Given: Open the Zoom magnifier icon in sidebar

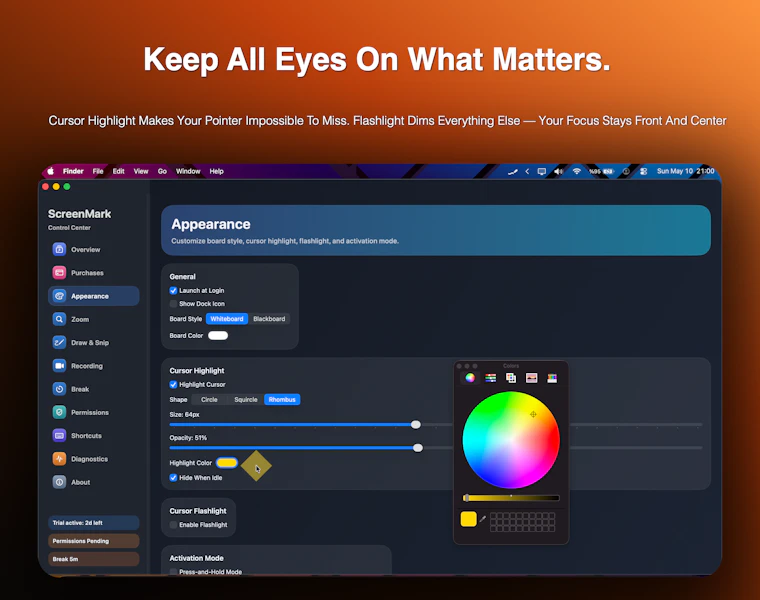Looking at the screenshot, I should click(x=59, y=319).
